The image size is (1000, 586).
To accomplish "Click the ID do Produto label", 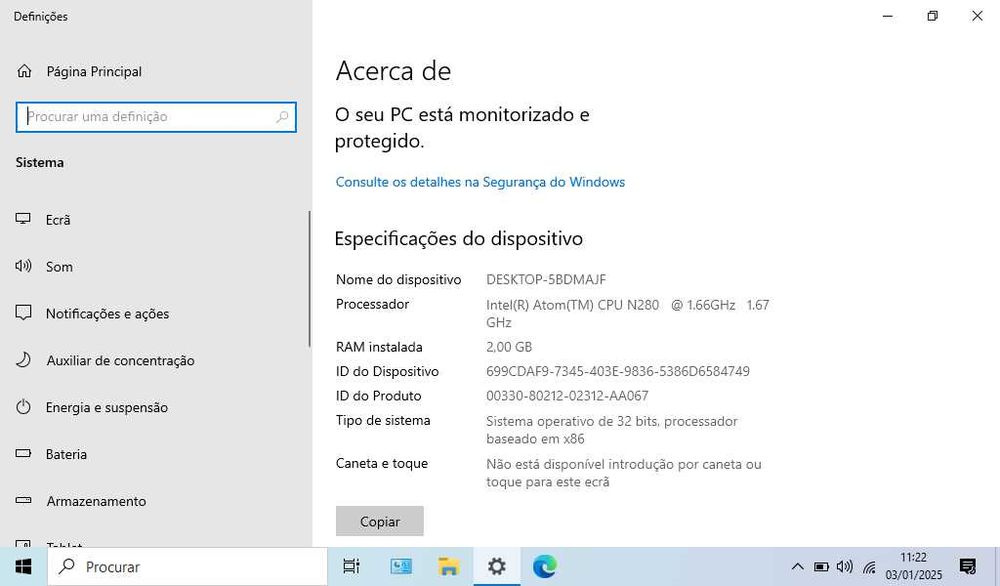I will point(378,395).
